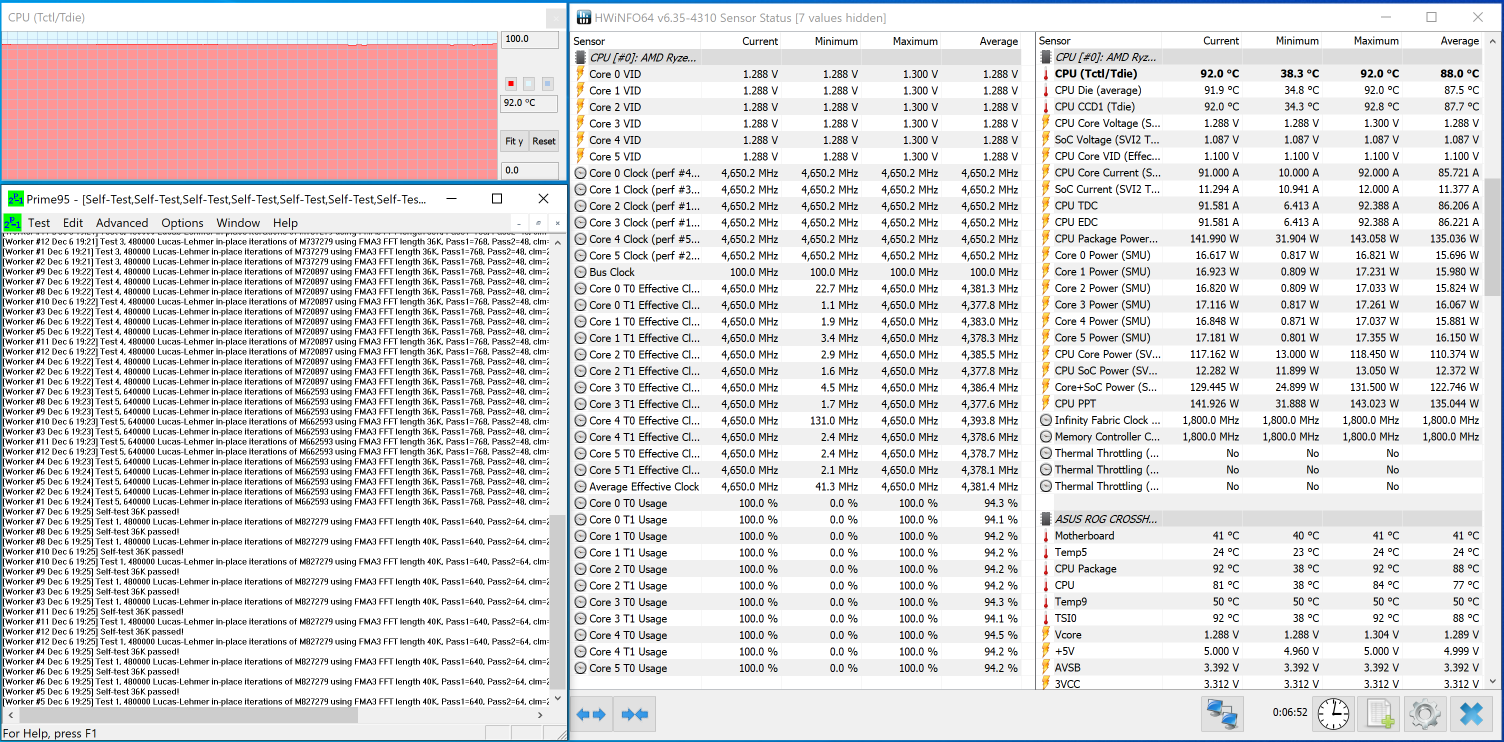The height and width of the screenshot is (742, 1504).
Task: Shrink HWiNFO sensor columns with inward arrows button
Action: [634, 714]
